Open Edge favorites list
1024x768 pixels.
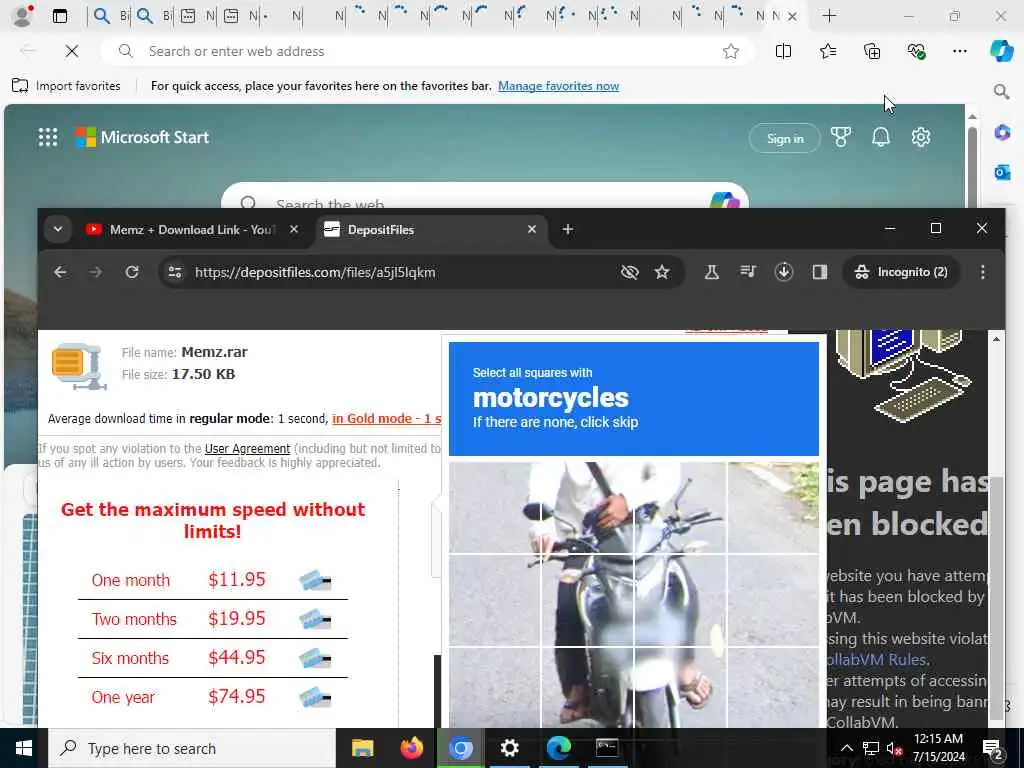click(827, 51)
